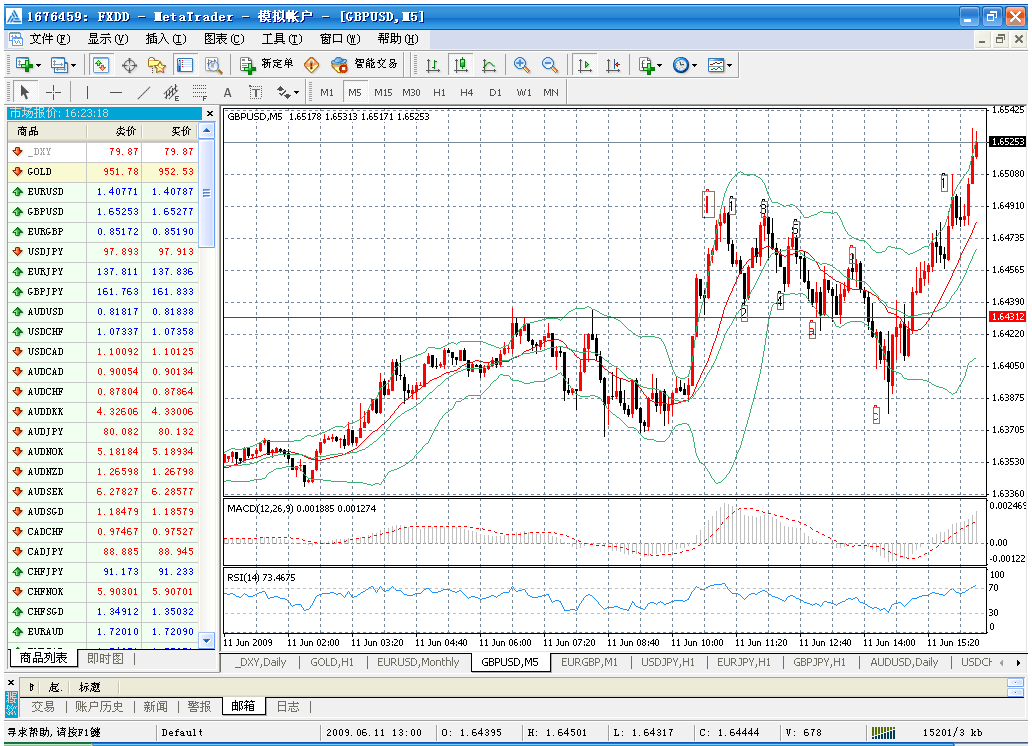Expand the templates dropdown arrow
Viewport: 1032px width, 746px height.
(x=729, y=65)
